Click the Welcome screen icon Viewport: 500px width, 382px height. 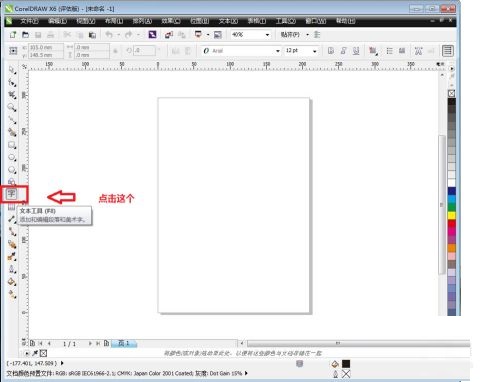[x=218, y=35]
